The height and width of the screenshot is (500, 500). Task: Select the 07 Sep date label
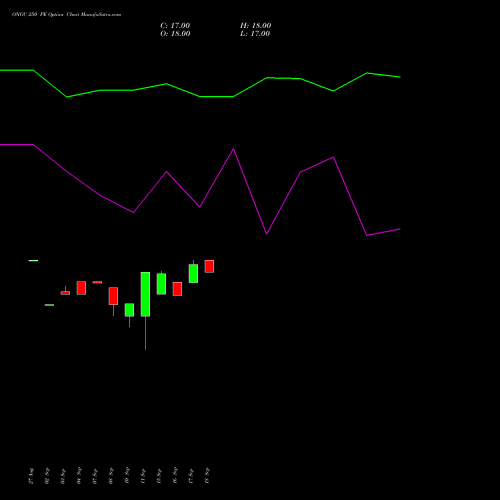(x=95, y=476)
